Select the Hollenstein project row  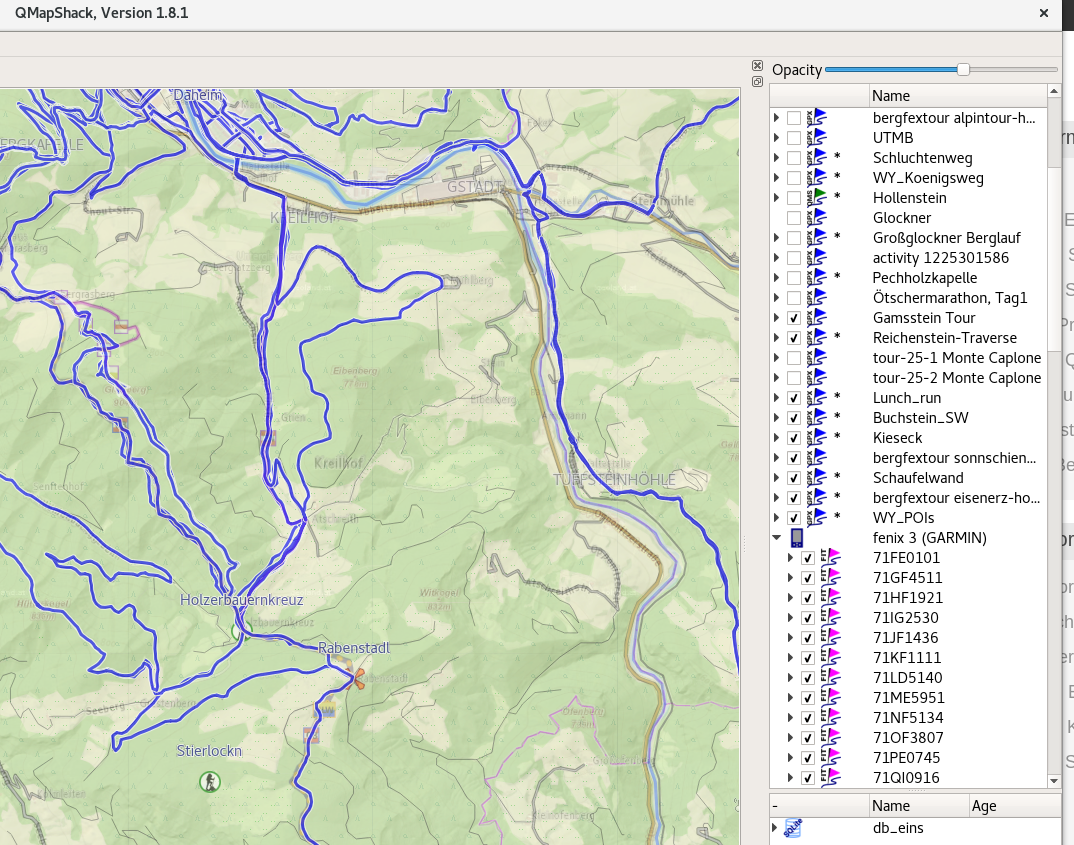pos(909,198)
